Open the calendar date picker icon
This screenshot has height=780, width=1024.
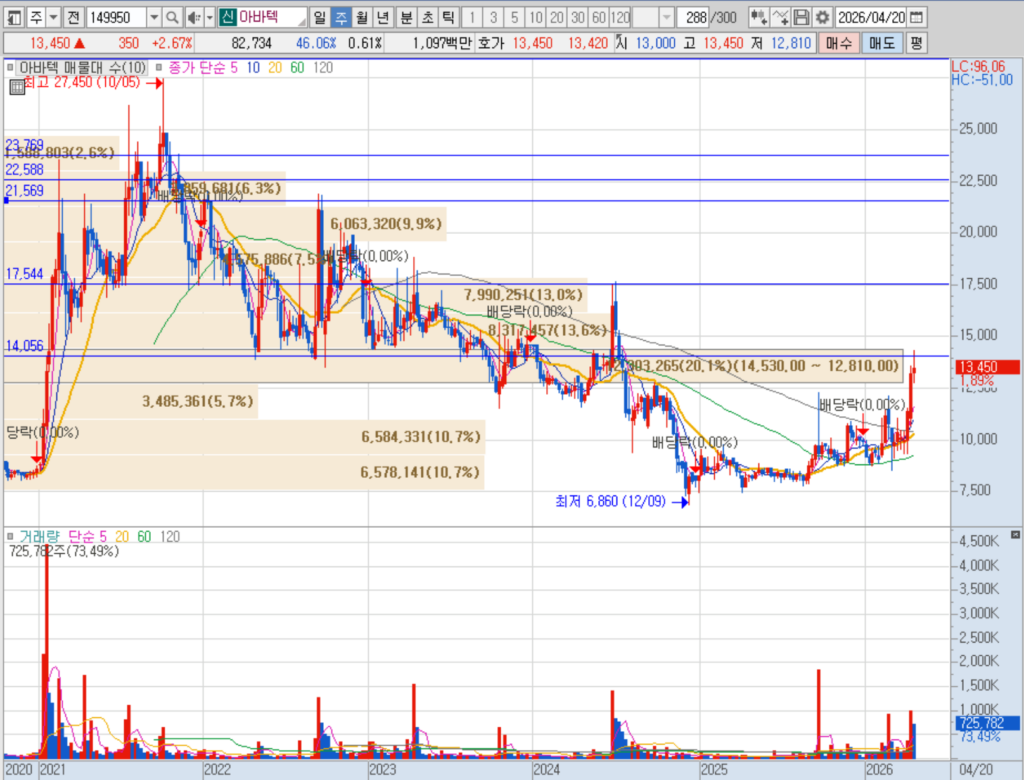917,17
